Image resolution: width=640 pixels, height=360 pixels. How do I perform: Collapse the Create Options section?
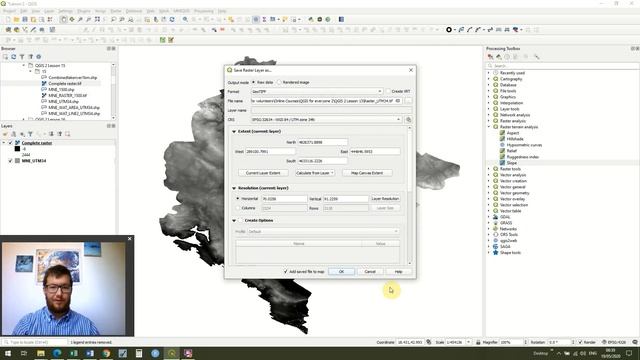click(234, 220)
